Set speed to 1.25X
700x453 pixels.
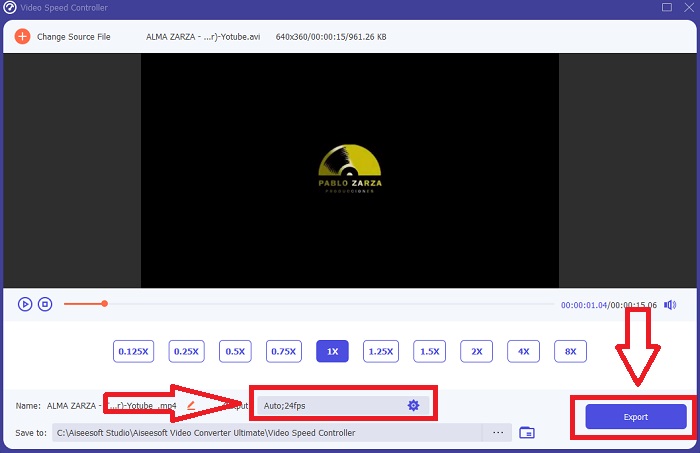[381, 351]
